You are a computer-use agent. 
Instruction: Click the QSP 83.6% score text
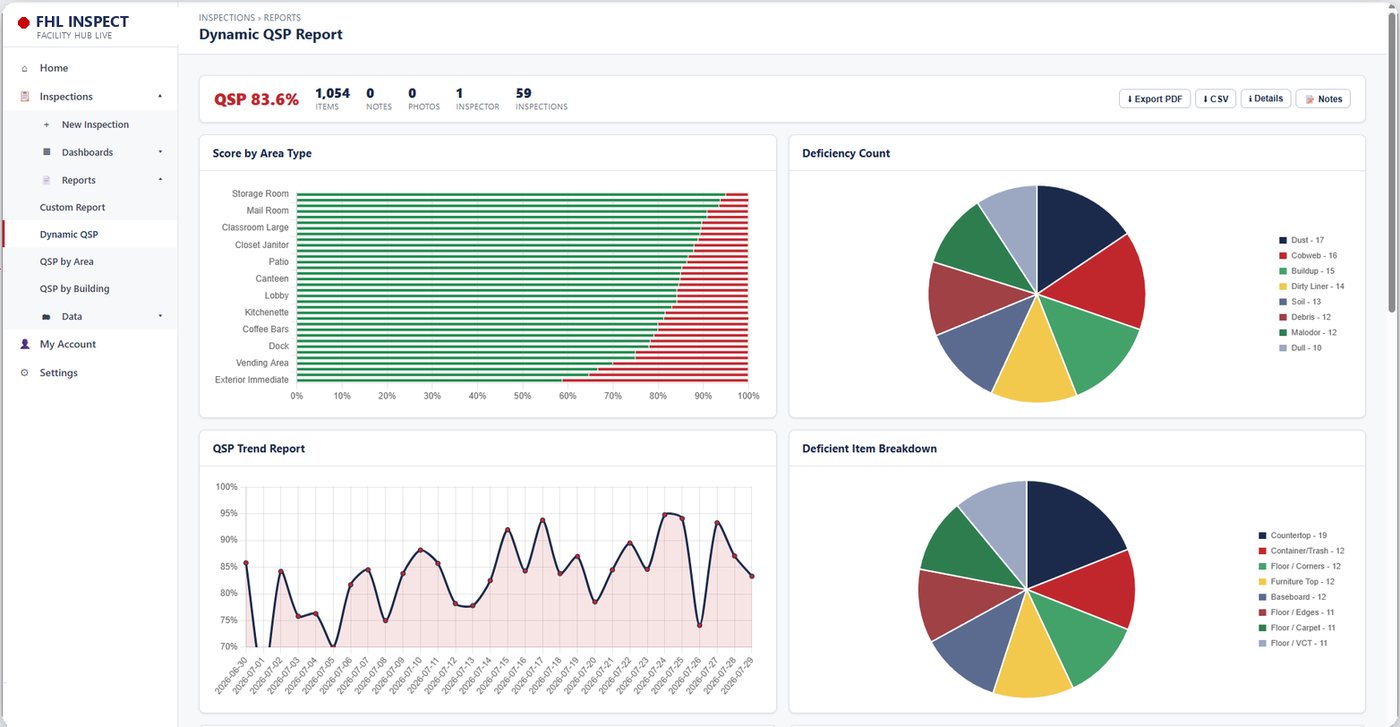pyautogui.click(x=256, y=100)
